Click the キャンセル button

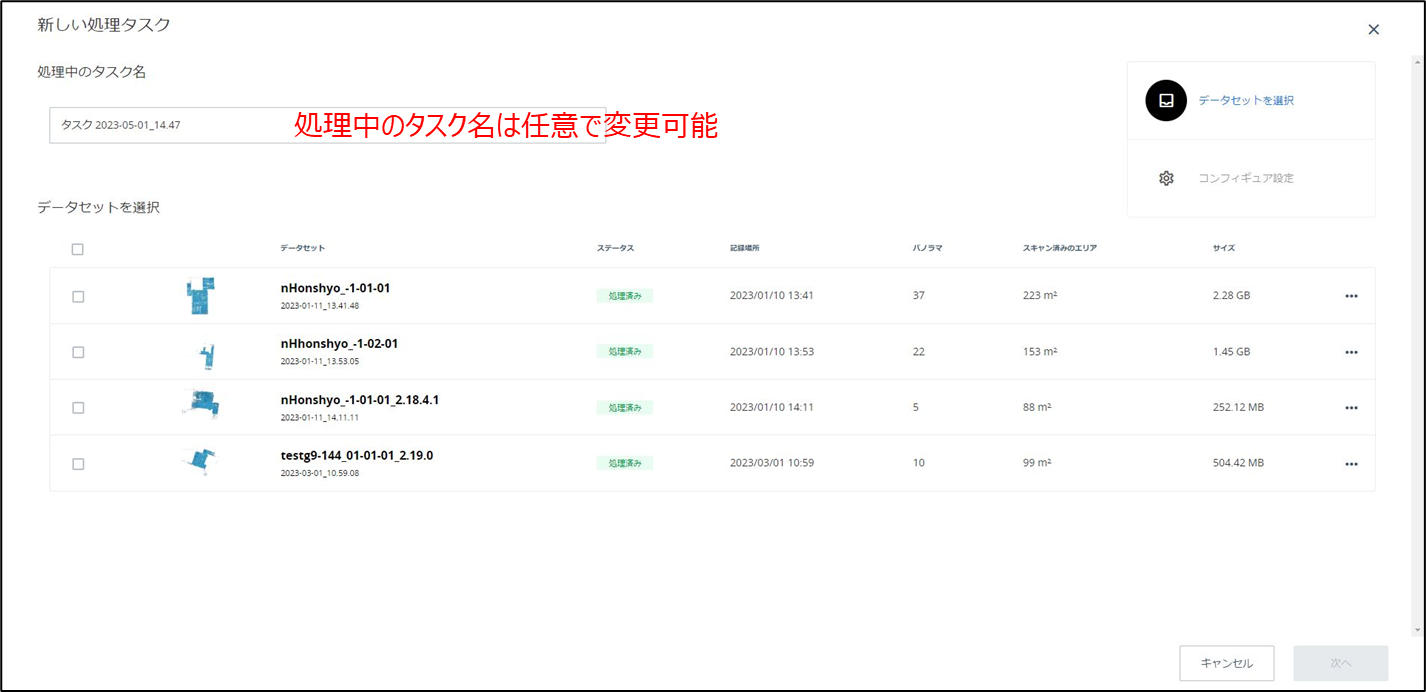[1227, 663]
